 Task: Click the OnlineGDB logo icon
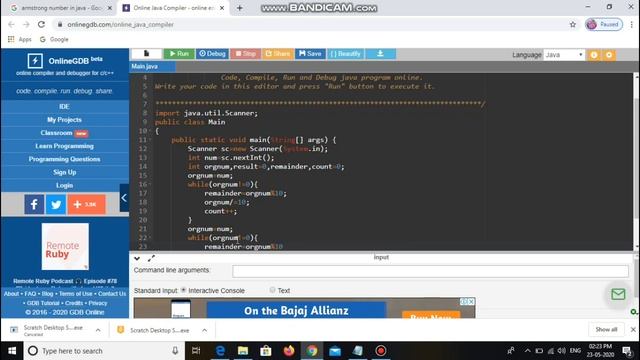[x=35, y=61]
